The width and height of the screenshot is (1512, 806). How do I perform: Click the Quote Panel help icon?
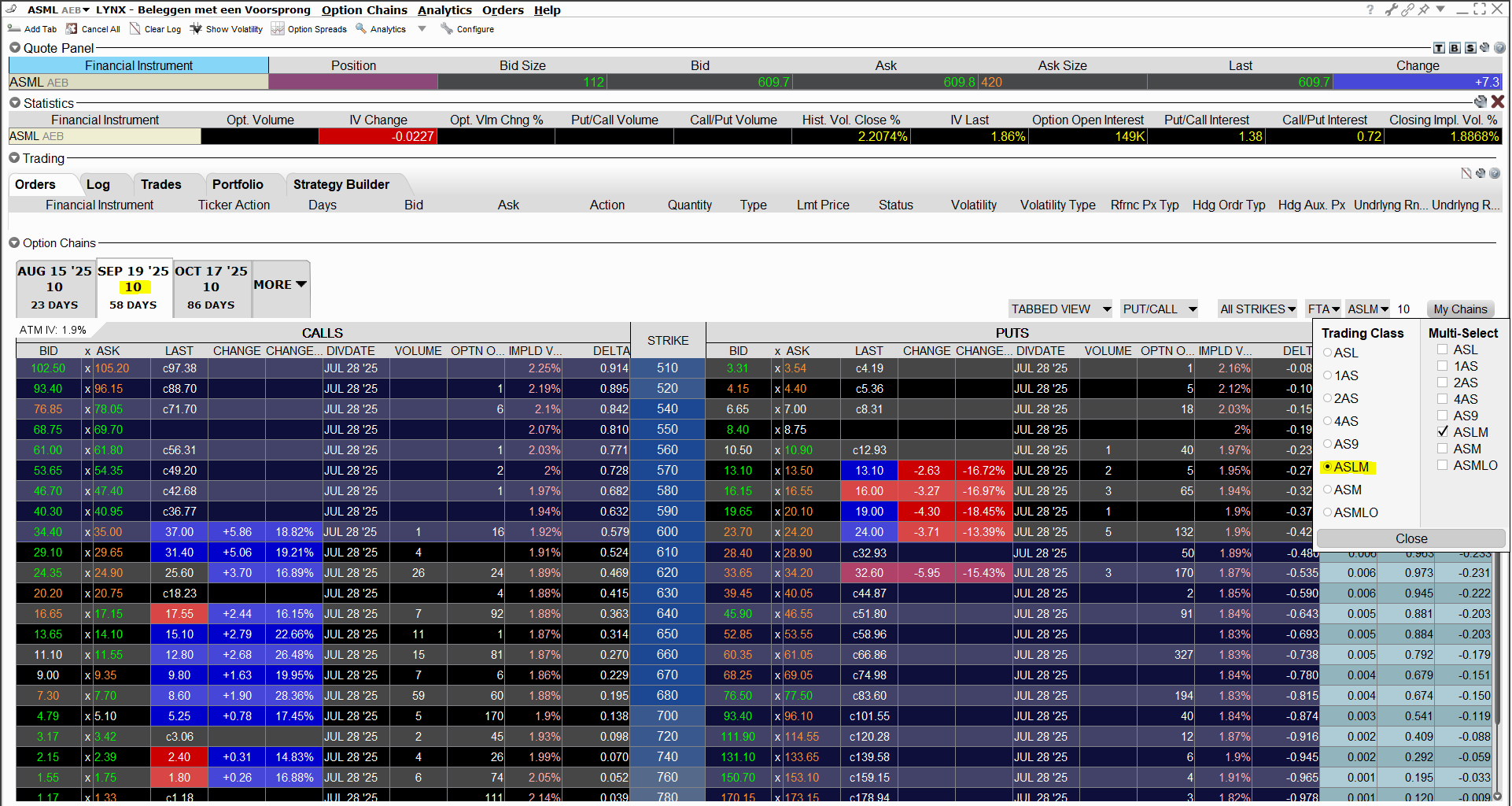[x=1499, y=48]
